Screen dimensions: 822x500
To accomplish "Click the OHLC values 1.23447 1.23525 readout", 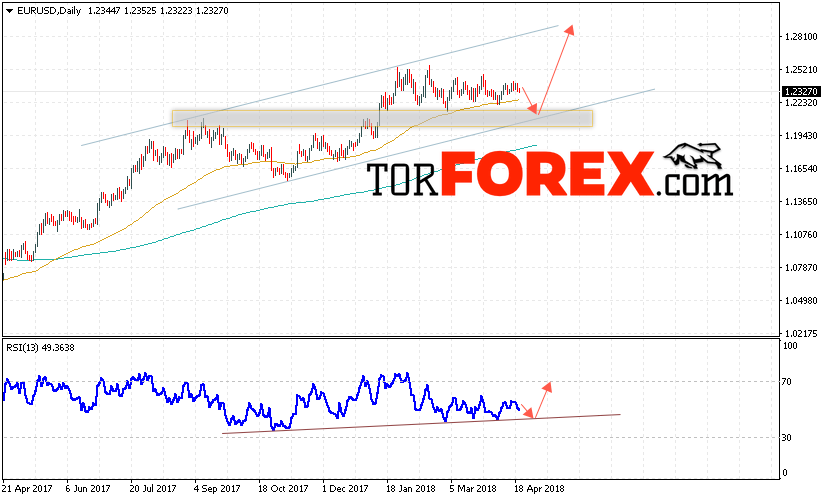I will [x=122, y=10].
